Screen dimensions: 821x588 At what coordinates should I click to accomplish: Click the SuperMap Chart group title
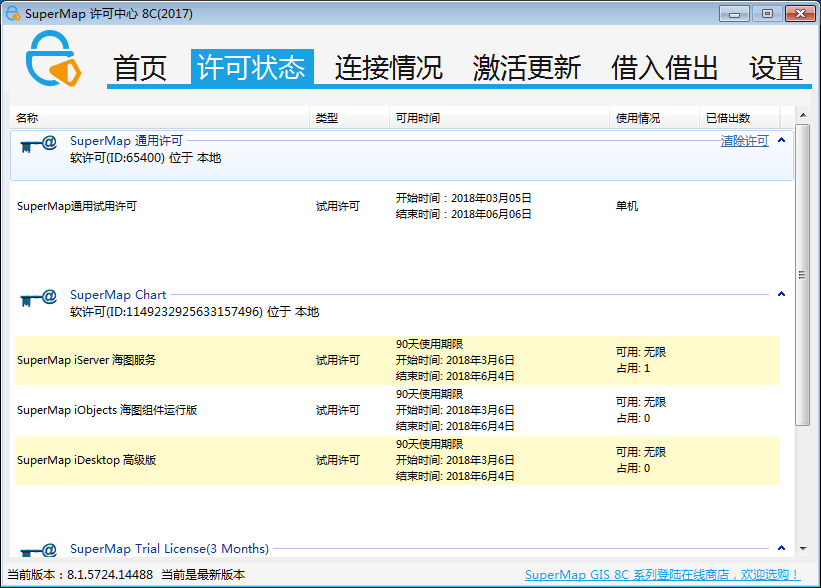(118, 295)
